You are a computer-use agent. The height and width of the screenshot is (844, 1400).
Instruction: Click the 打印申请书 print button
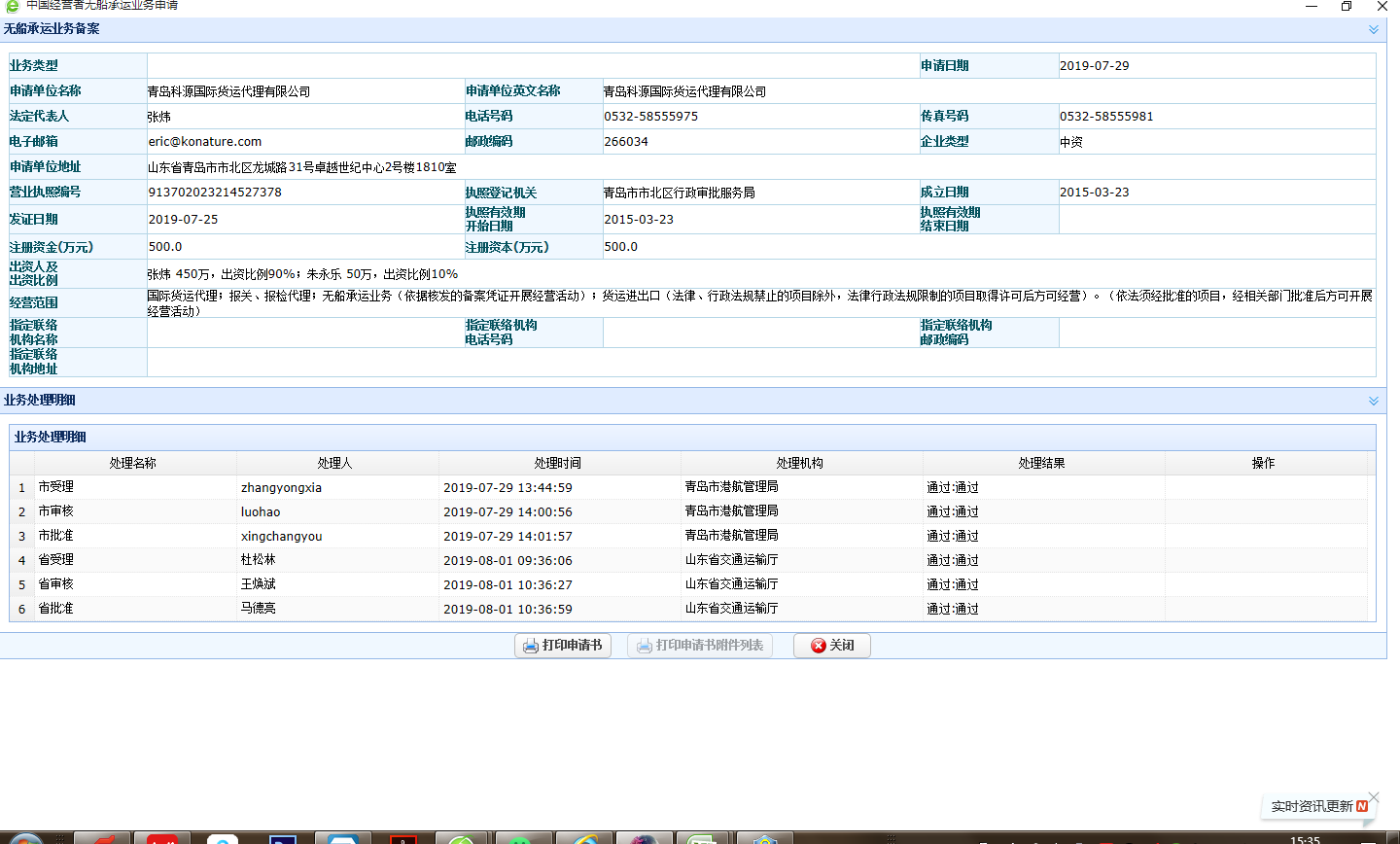coord(563,646)
